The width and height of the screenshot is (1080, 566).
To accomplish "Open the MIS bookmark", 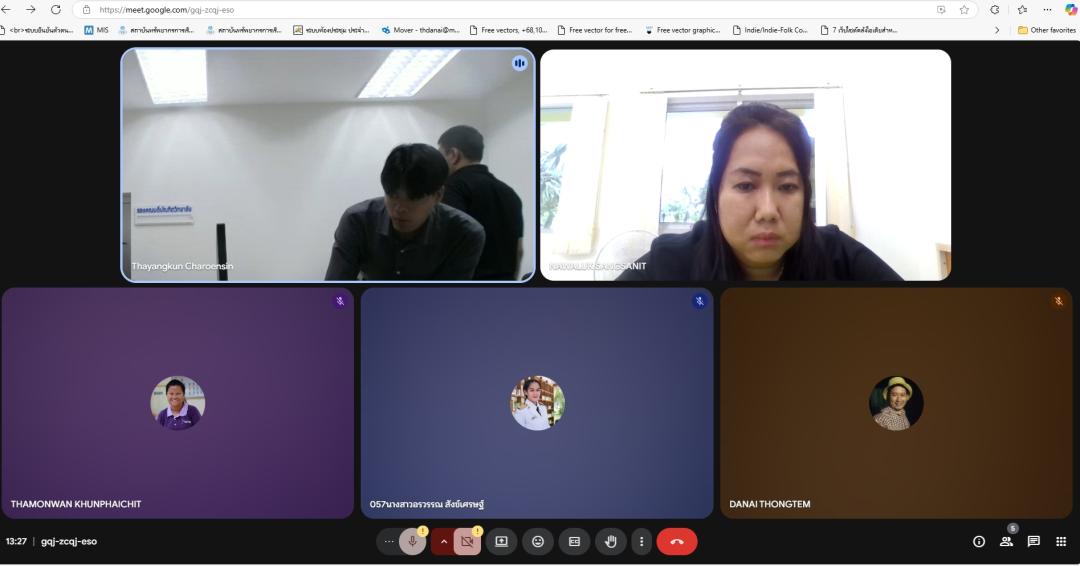I will tap(96, 30).
